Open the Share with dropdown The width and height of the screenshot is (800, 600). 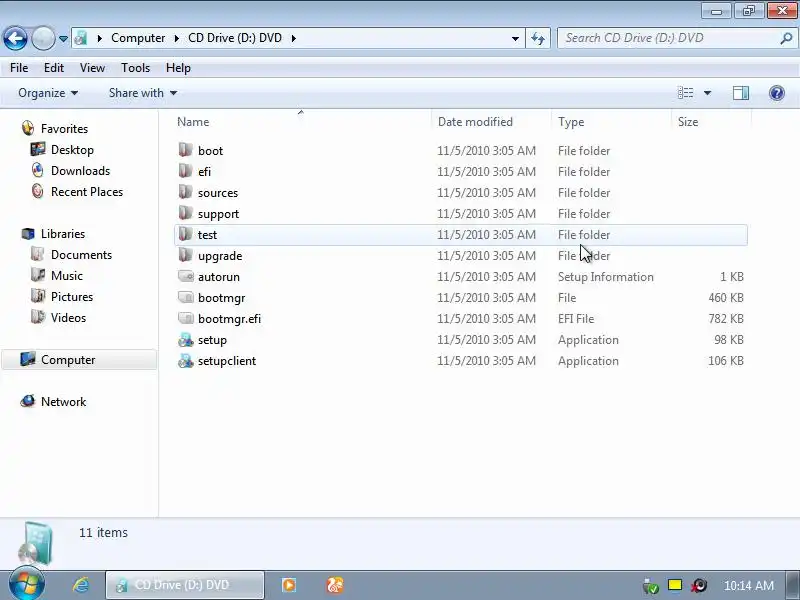coord(143,93)
